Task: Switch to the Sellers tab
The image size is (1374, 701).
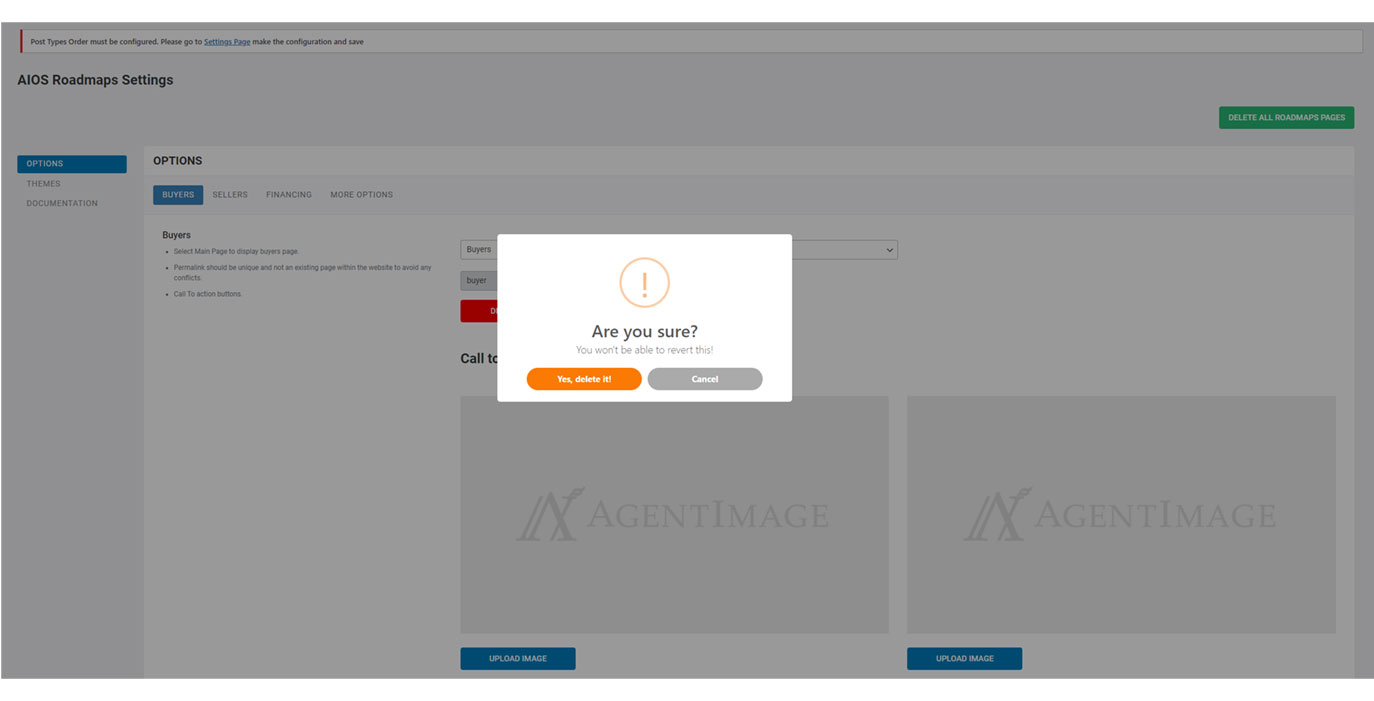Action: pyautogui.click(x=230, y=195)
